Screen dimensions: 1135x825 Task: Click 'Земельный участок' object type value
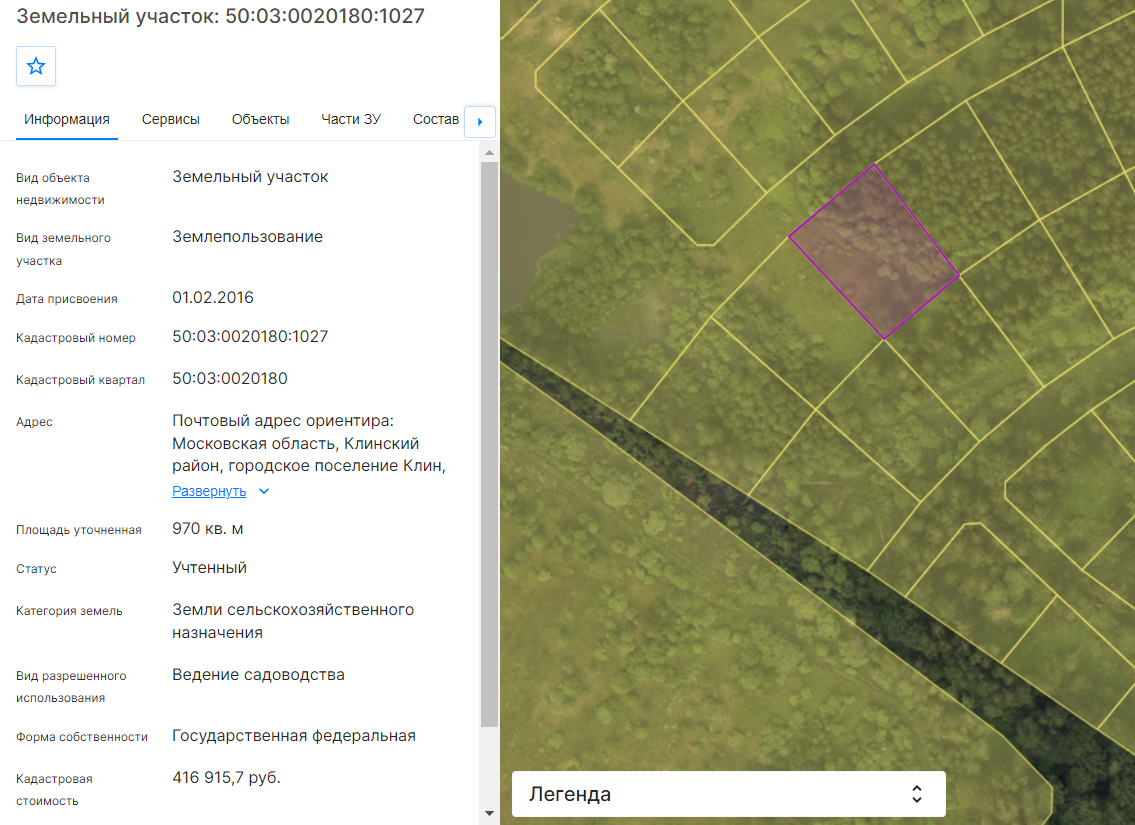[x=250, y=177]
